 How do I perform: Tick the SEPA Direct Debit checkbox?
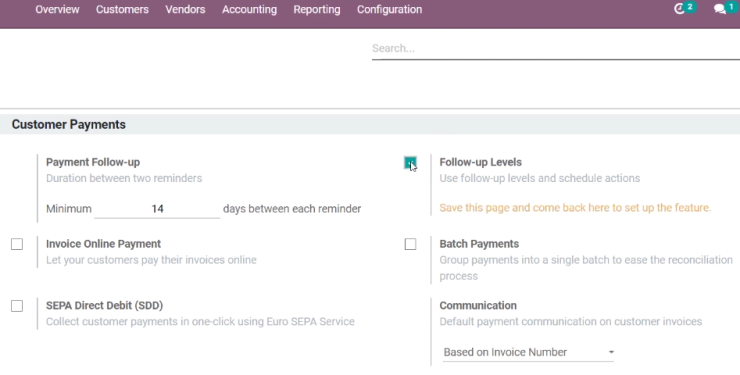(x=17, y=306)
